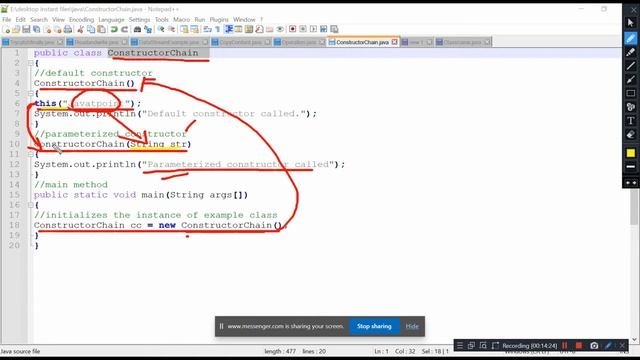
Task: Click the Zoom Out toolbar icon
Action: [x=171, y=29]
